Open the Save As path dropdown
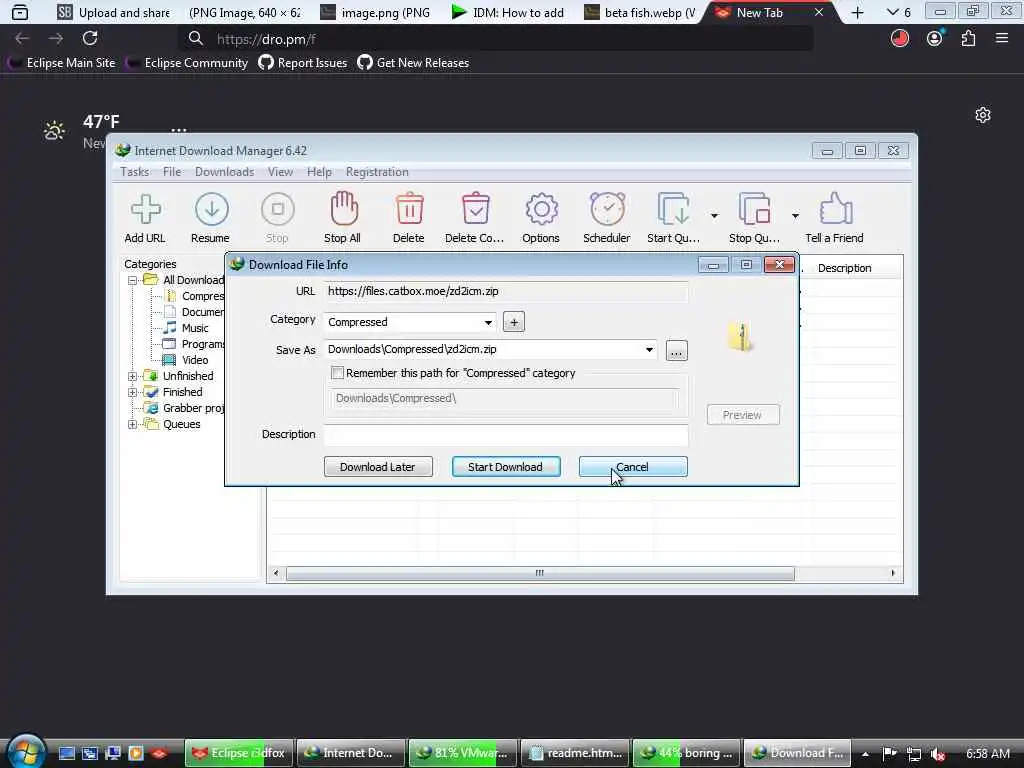This screenshot has width=1024, height=768. 649,349
